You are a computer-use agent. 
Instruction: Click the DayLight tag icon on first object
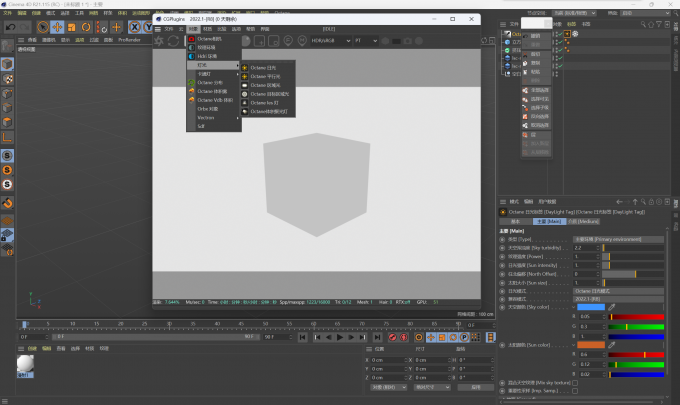pyautogui.click(x=567, y=34)
